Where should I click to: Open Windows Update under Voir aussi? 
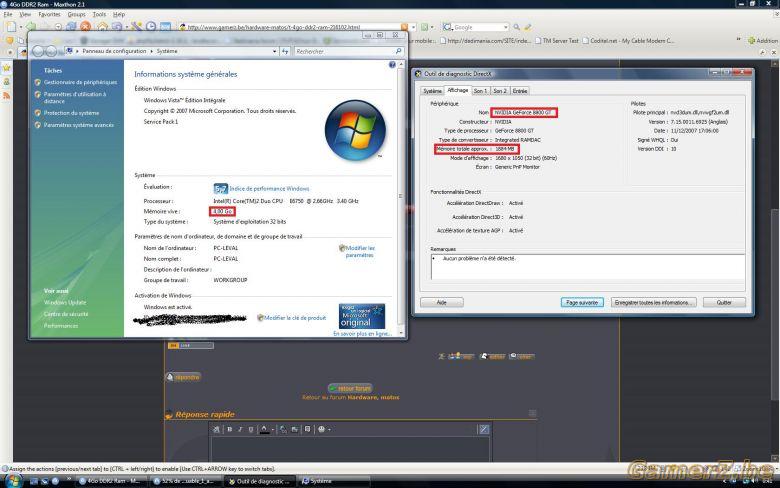(x=65, y=302)
